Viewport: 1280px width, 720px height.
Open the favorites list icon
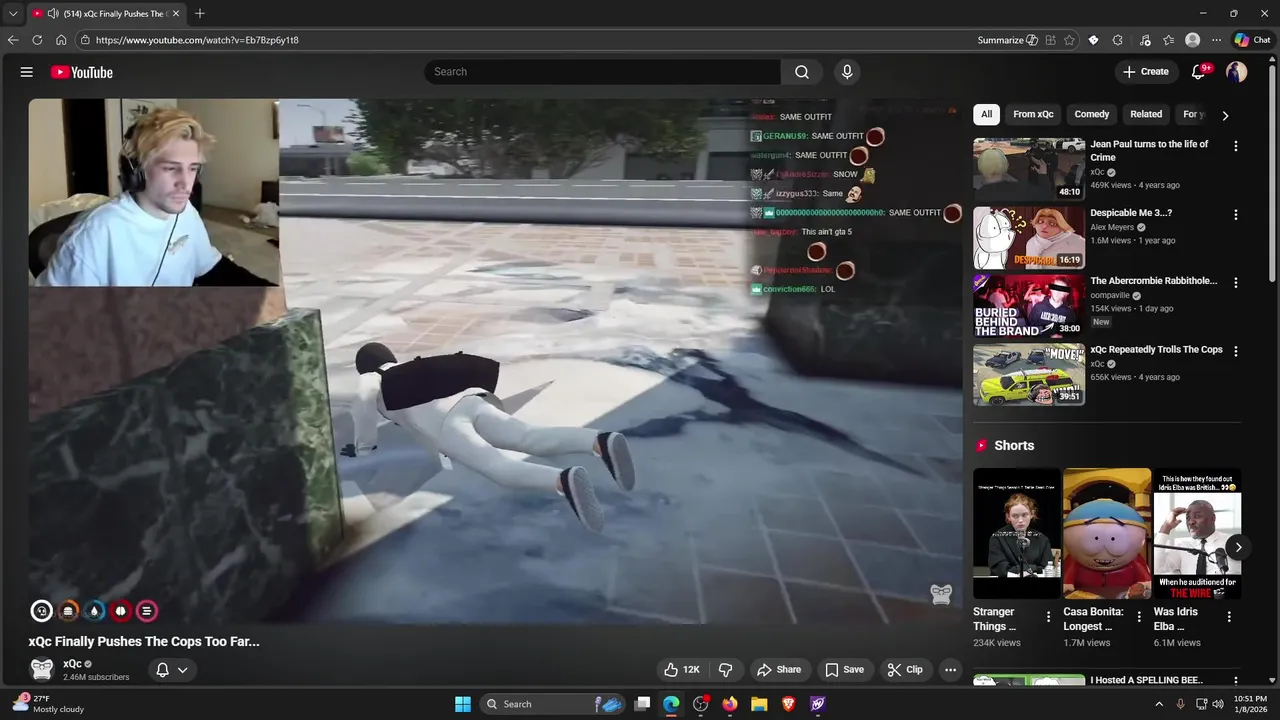point(1168,40)
